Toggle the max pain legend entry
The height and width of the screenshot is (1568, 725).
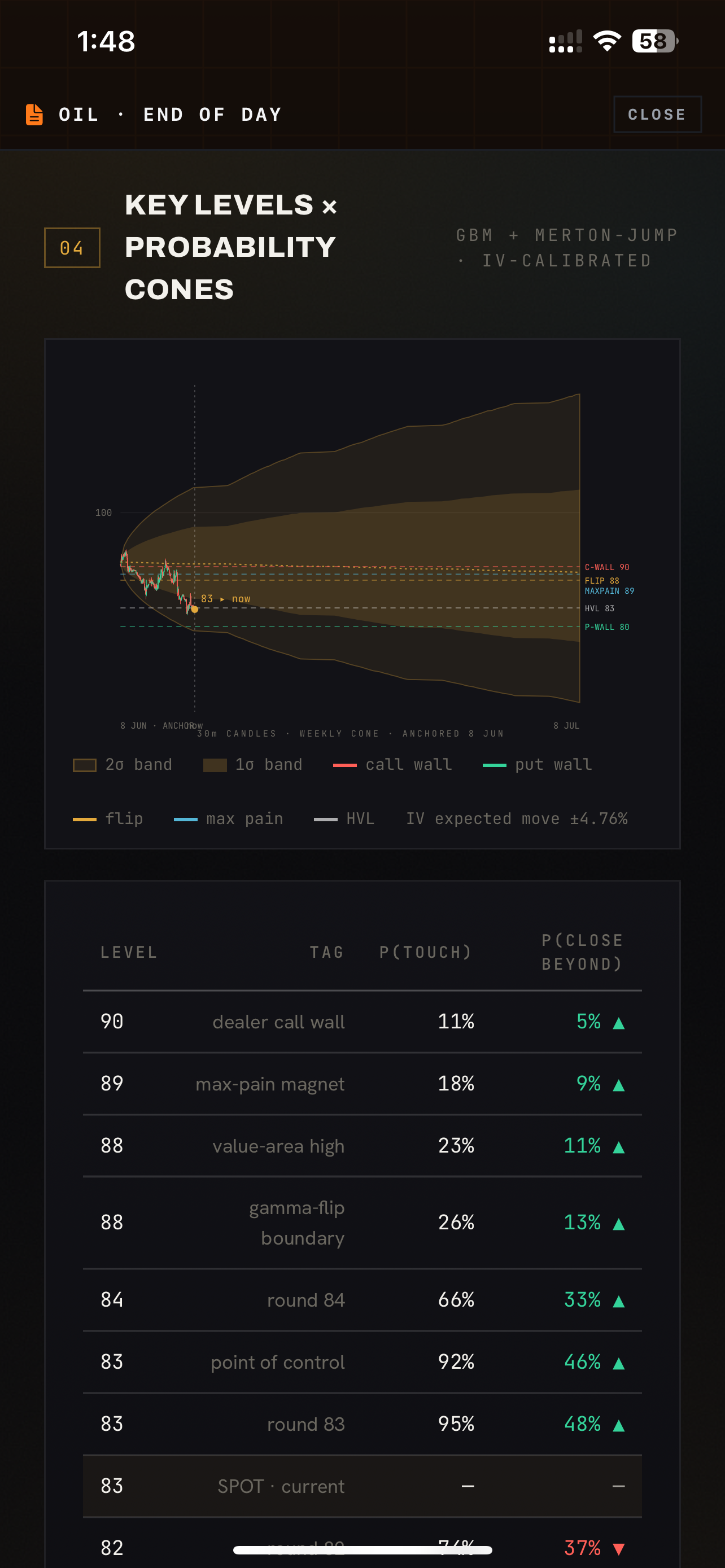228,820
